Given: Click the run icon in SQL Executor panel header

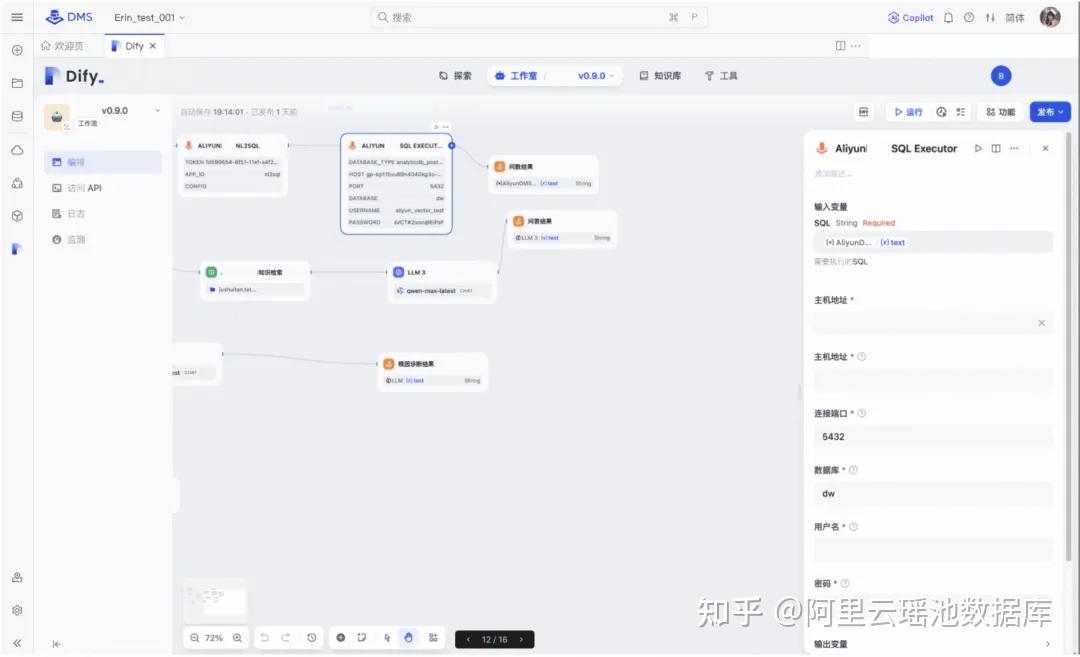Looking at the screenshot, I should click(979, 148).
